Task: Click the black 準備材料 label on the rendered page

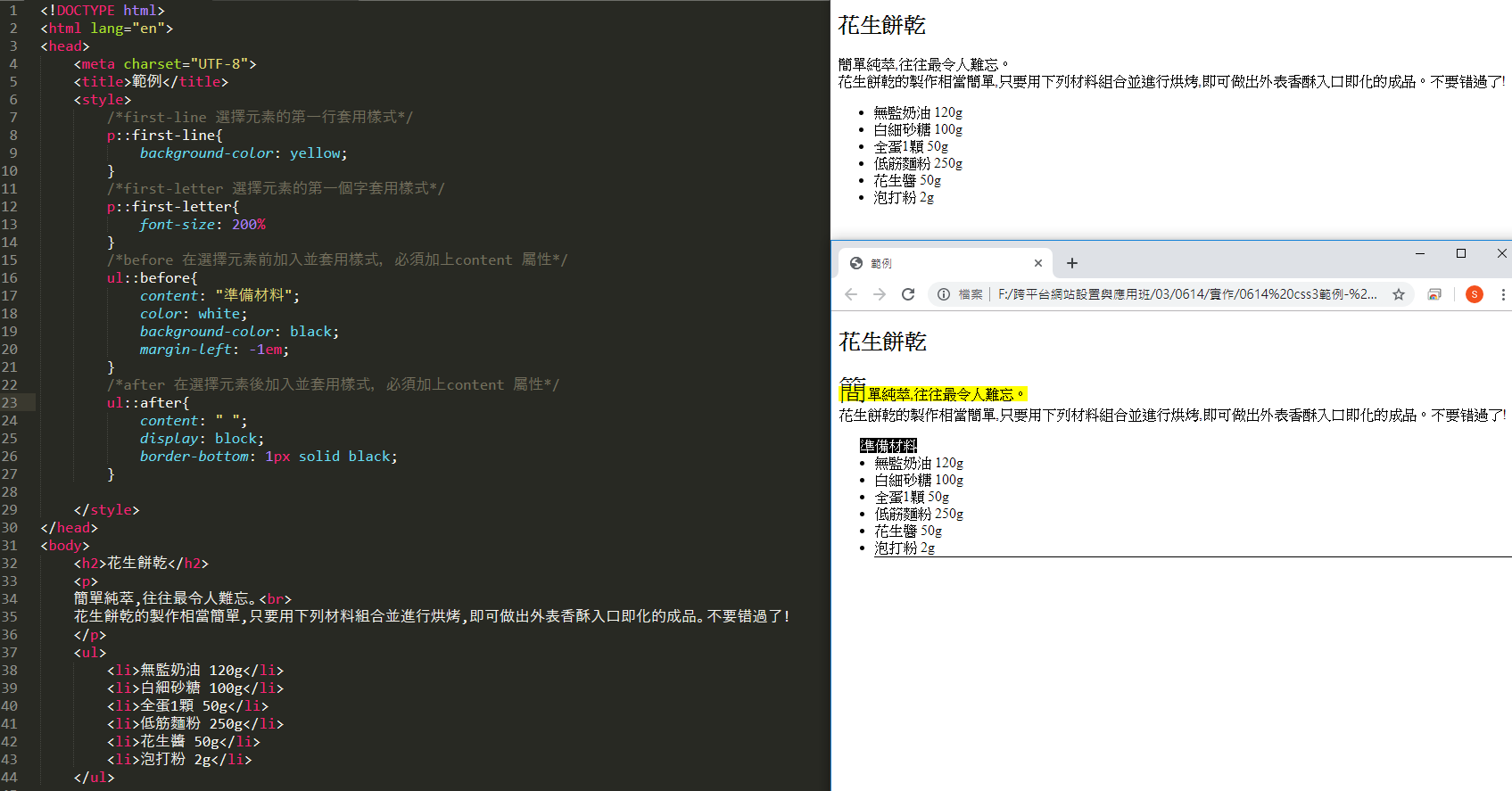Action: tap(888, 446)
